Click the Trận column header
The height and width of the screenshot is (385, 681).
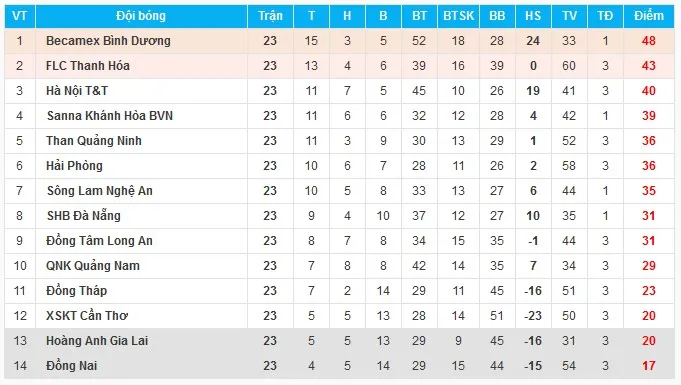pos(270,16)
